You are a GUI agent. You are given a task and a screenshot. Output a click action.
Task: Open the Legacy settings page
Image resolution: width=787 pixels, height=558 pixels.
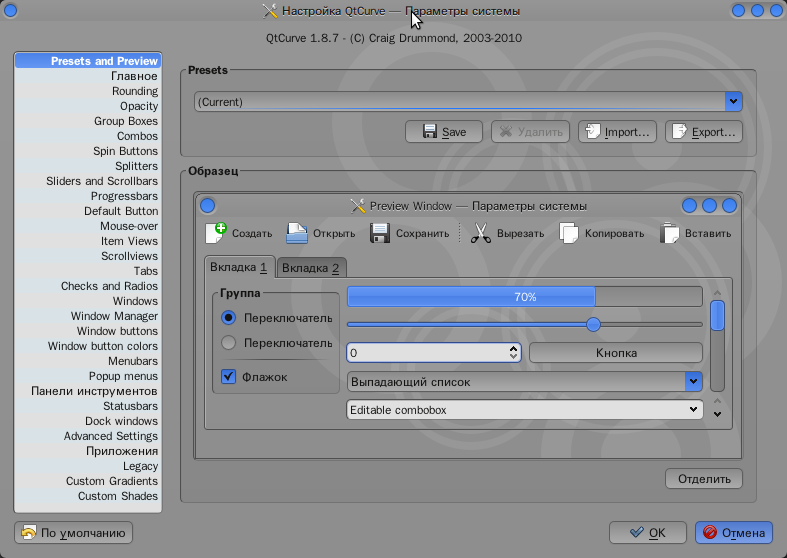click(x=88, y=466)
